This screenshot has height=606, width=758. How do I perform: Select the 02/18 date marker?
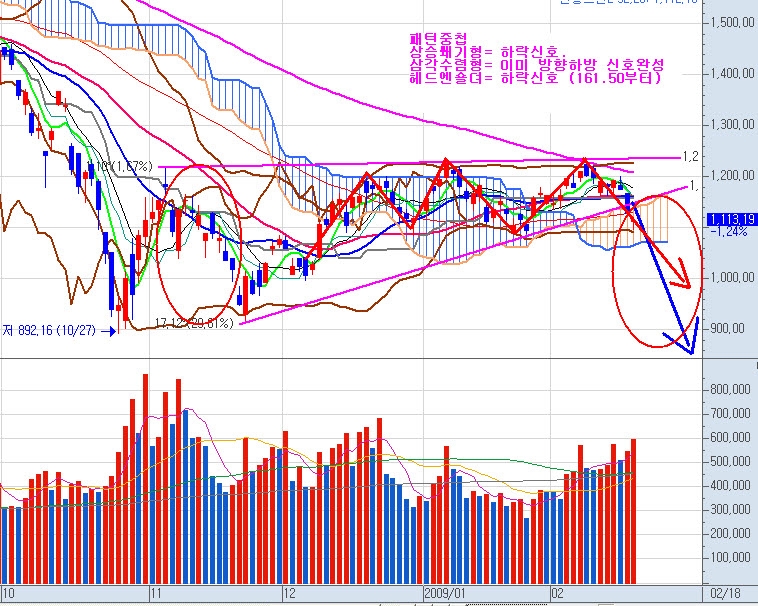pyautogui.click(x=727, y=593)
